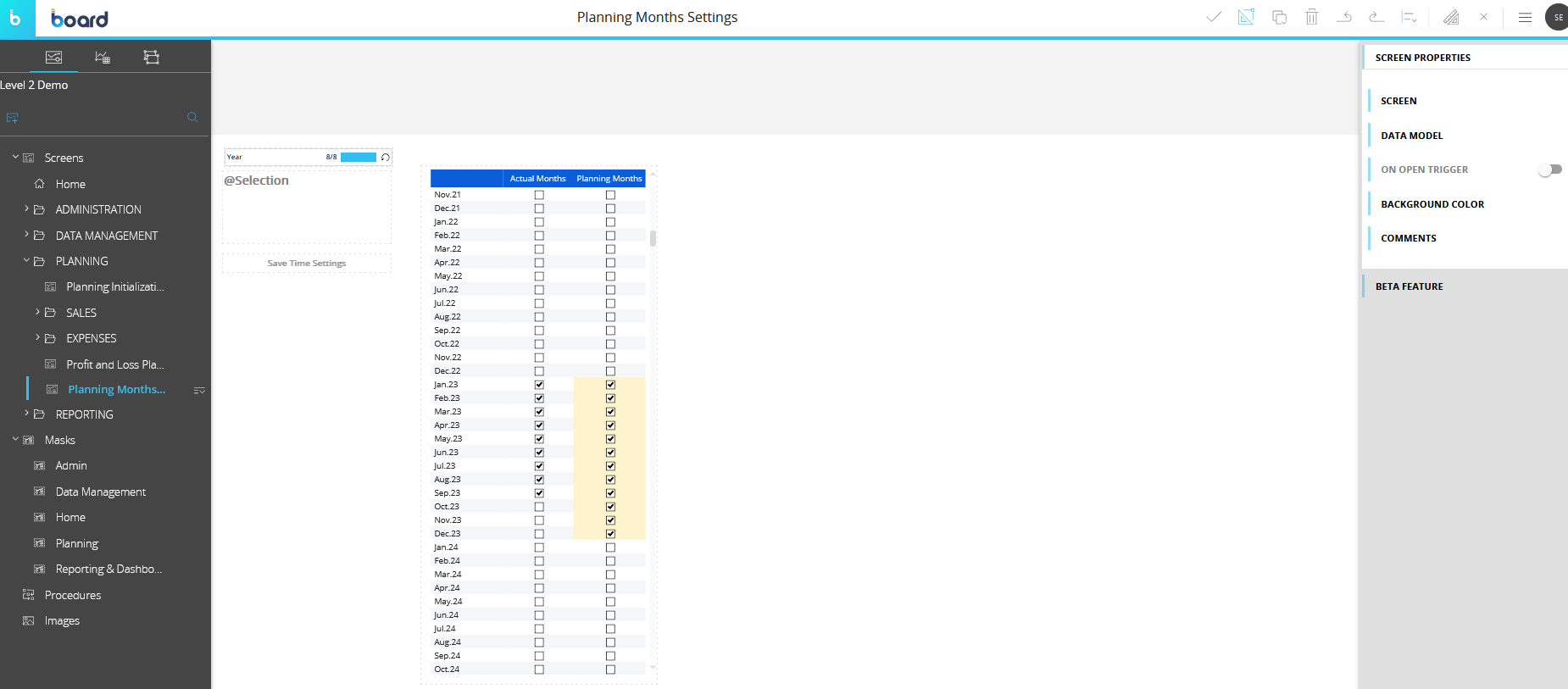Image resolution: width=1568 pixels, height=689 pixels.
Task: Switch to the Screens panel icon tab
Action: pos(53,57)
